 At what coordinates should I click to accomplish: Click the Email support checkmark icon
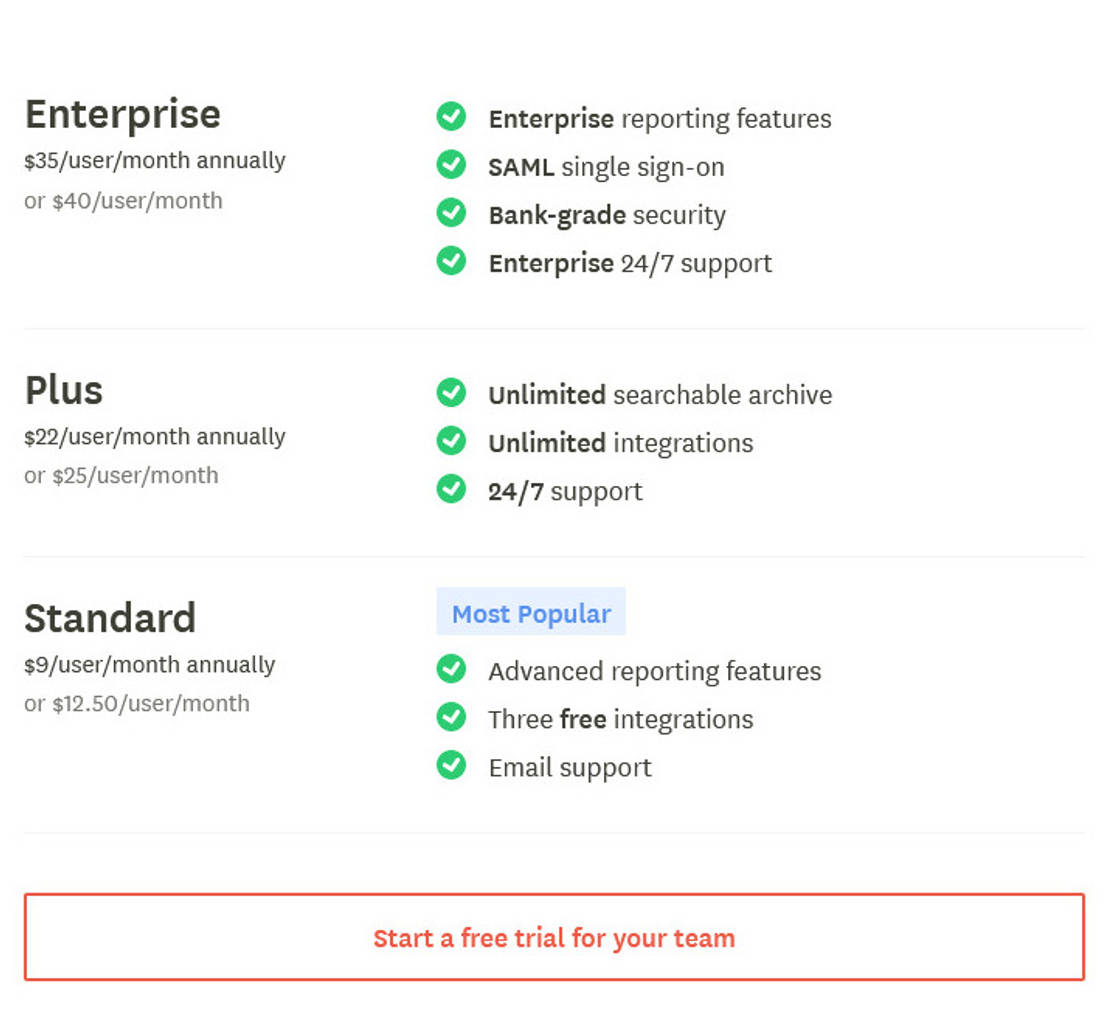coord(451,765)
